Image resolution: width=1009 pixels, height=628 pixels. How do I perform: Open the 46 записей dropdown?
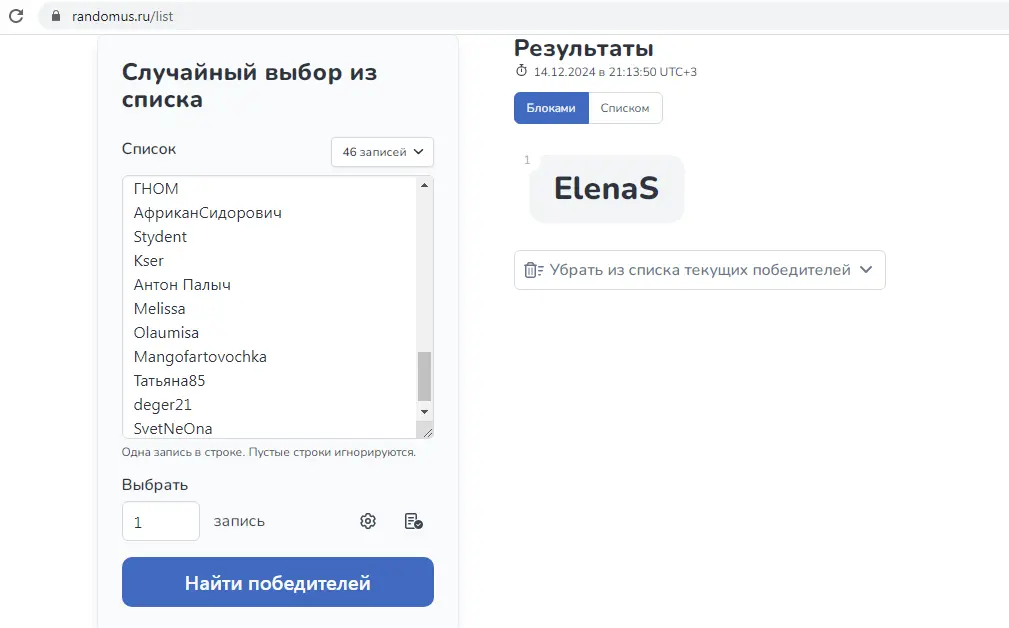[x=382, y=152]
